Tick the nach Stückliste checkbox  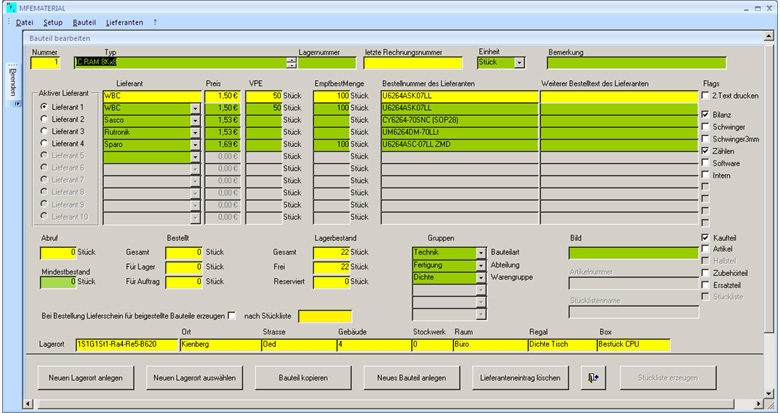[x=232, y=317]
